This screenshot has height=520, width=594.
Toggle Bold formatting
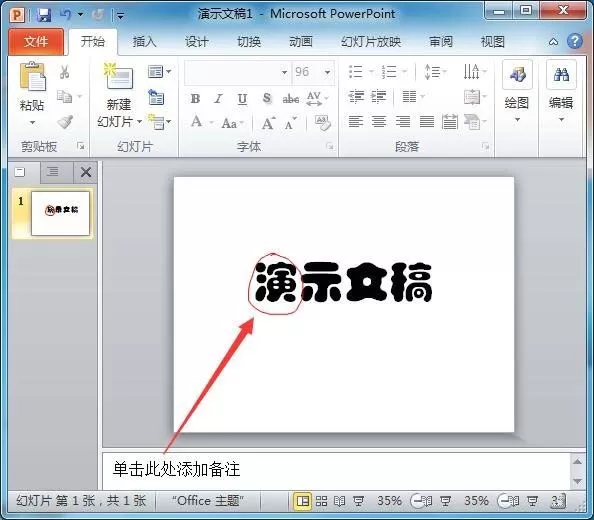[x=195, y=99]
